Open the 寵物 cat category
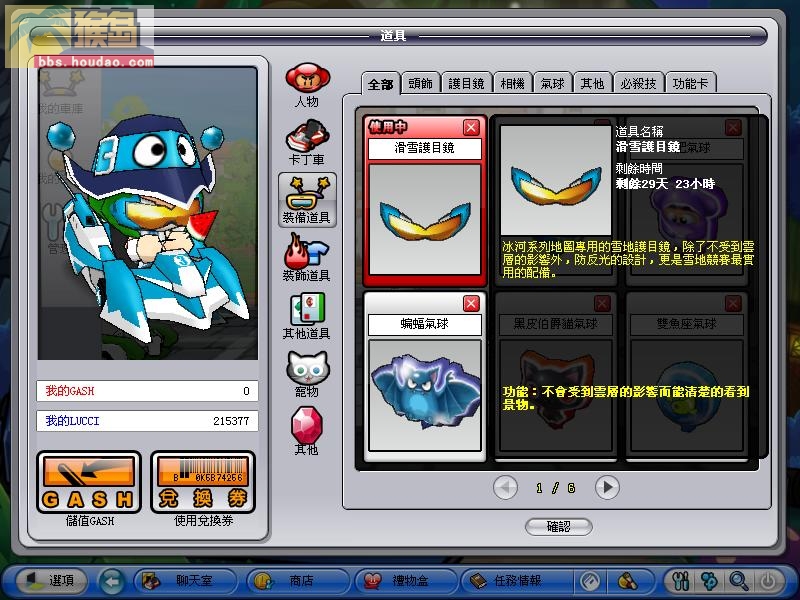This screenshot has width=800, height=600. [x=307, y=374]
